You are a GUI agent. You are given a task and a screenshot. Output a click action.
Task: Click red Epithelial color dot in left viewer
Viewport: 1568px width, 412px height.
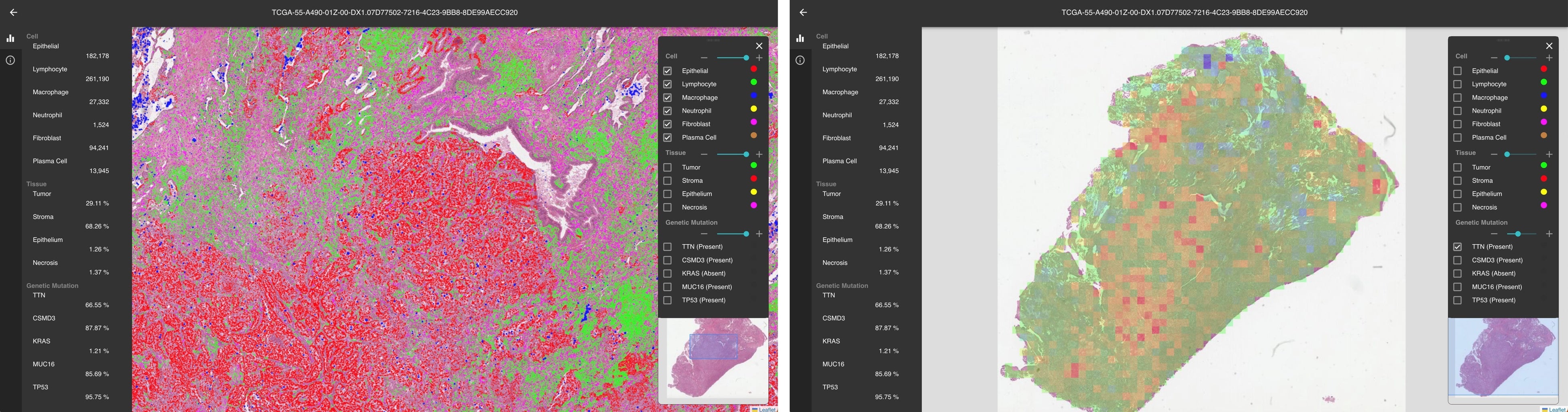tap(753, 70)
